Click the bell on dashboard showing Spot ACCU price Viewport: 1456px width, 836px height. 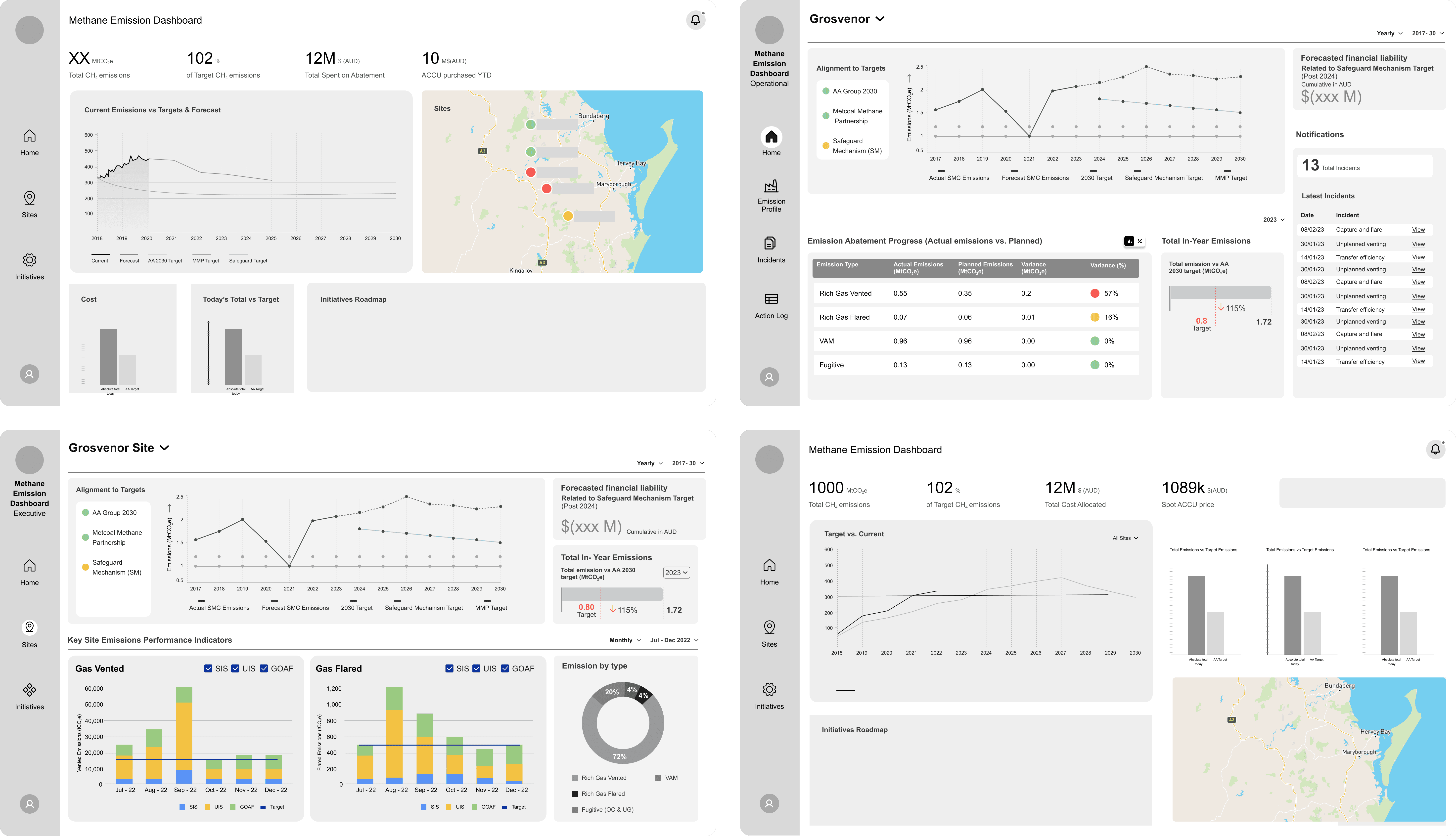(x=1435, y=450)
